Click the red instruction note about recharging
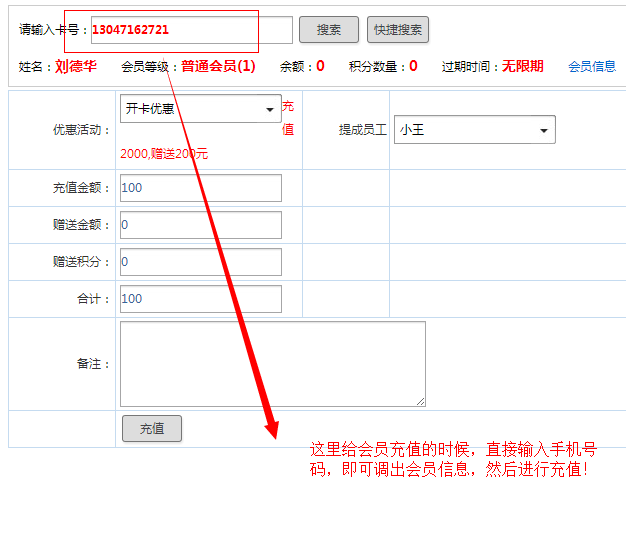This screenshot has width=626, height=533. [454, 459]
